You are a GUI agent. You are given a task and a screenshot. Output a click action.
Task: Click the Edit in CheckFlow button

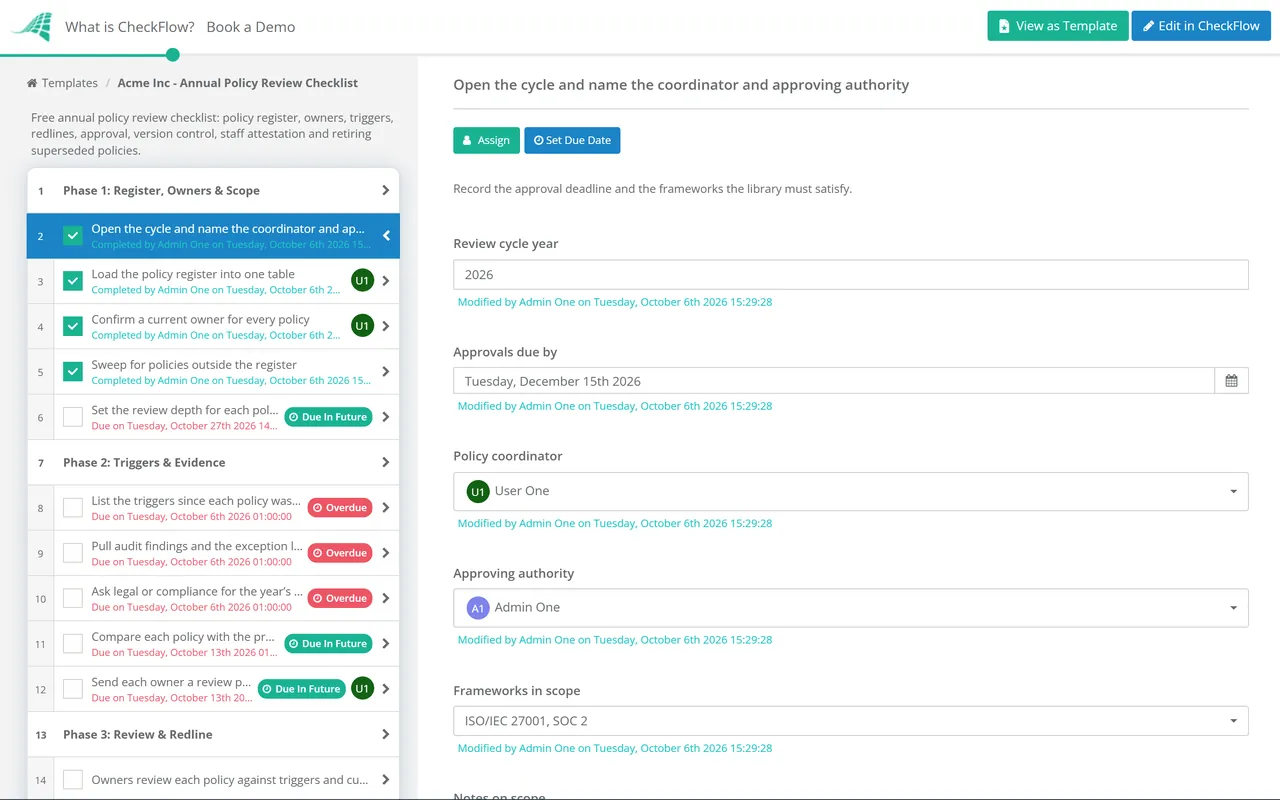click(1201, 26)
